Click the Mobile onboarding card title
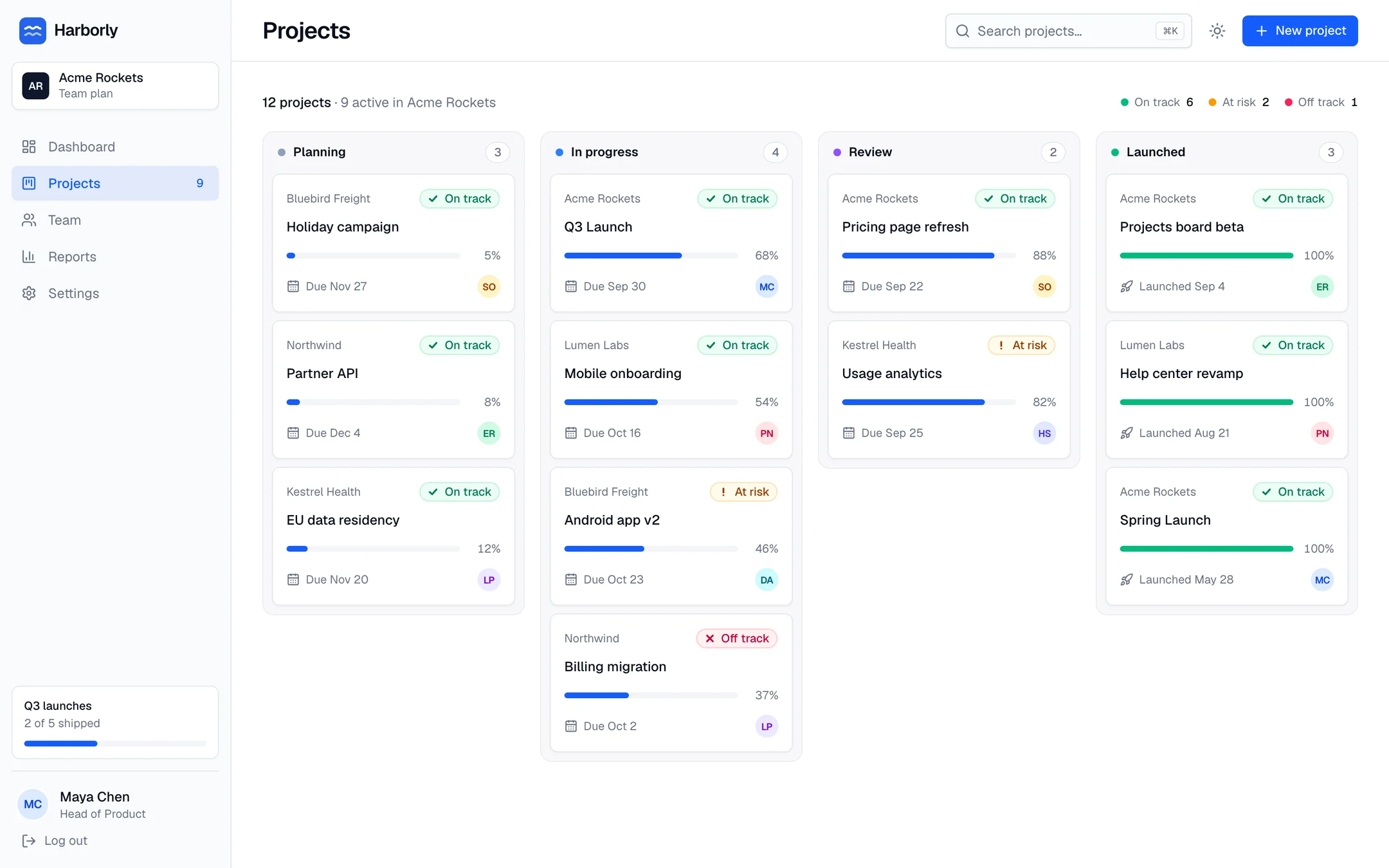The width and height of the screenshot is (1389, 868). (623, 374)
